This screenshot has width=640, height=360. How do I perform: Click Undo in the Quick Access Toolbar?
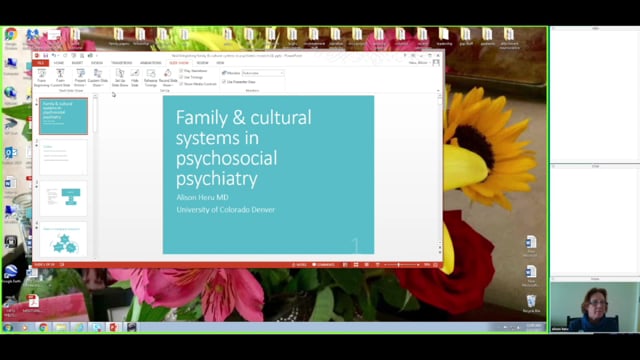[x=54, y=56]
